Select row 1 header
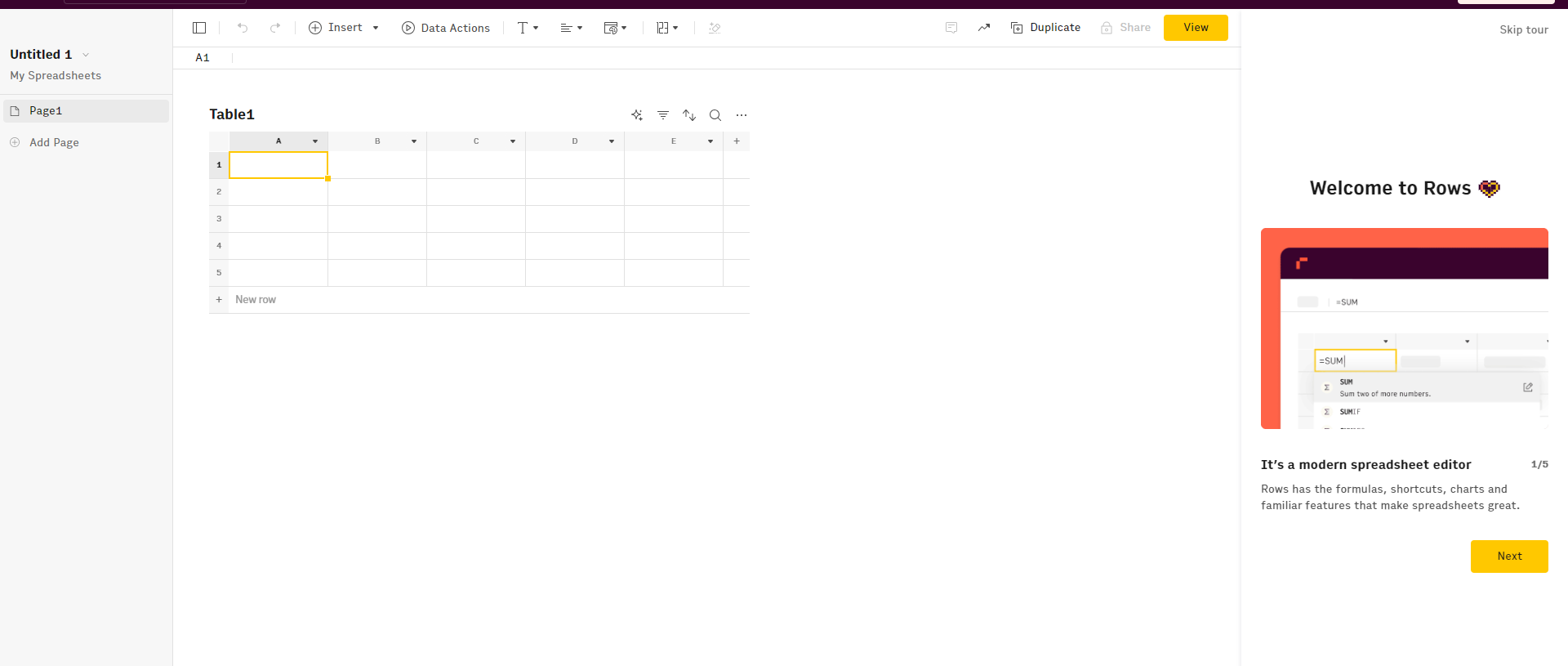This screenshot has width=1568, height=666. pyautogui.click(x=219, y=165)
